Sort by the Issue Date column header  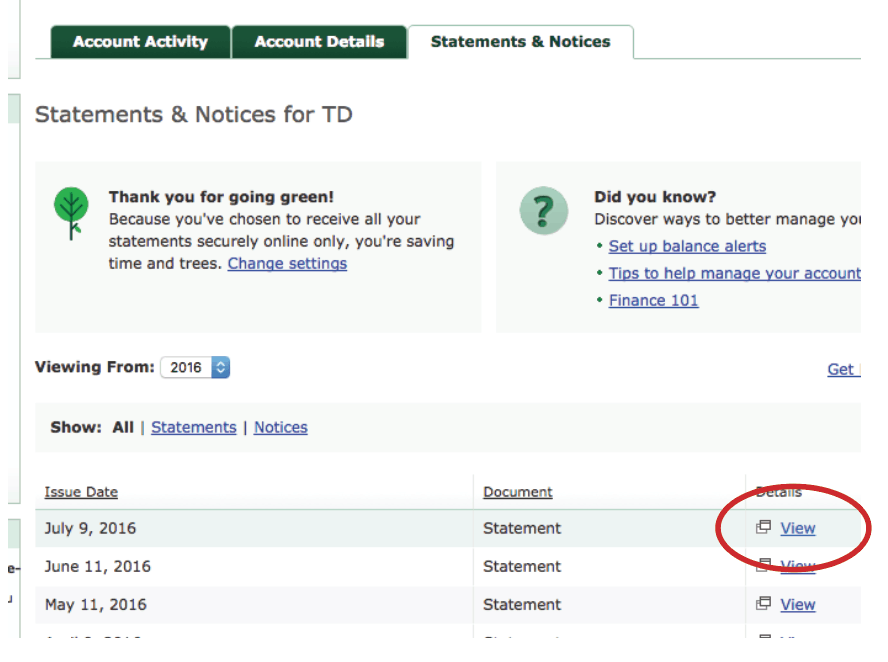pos(81,491)
